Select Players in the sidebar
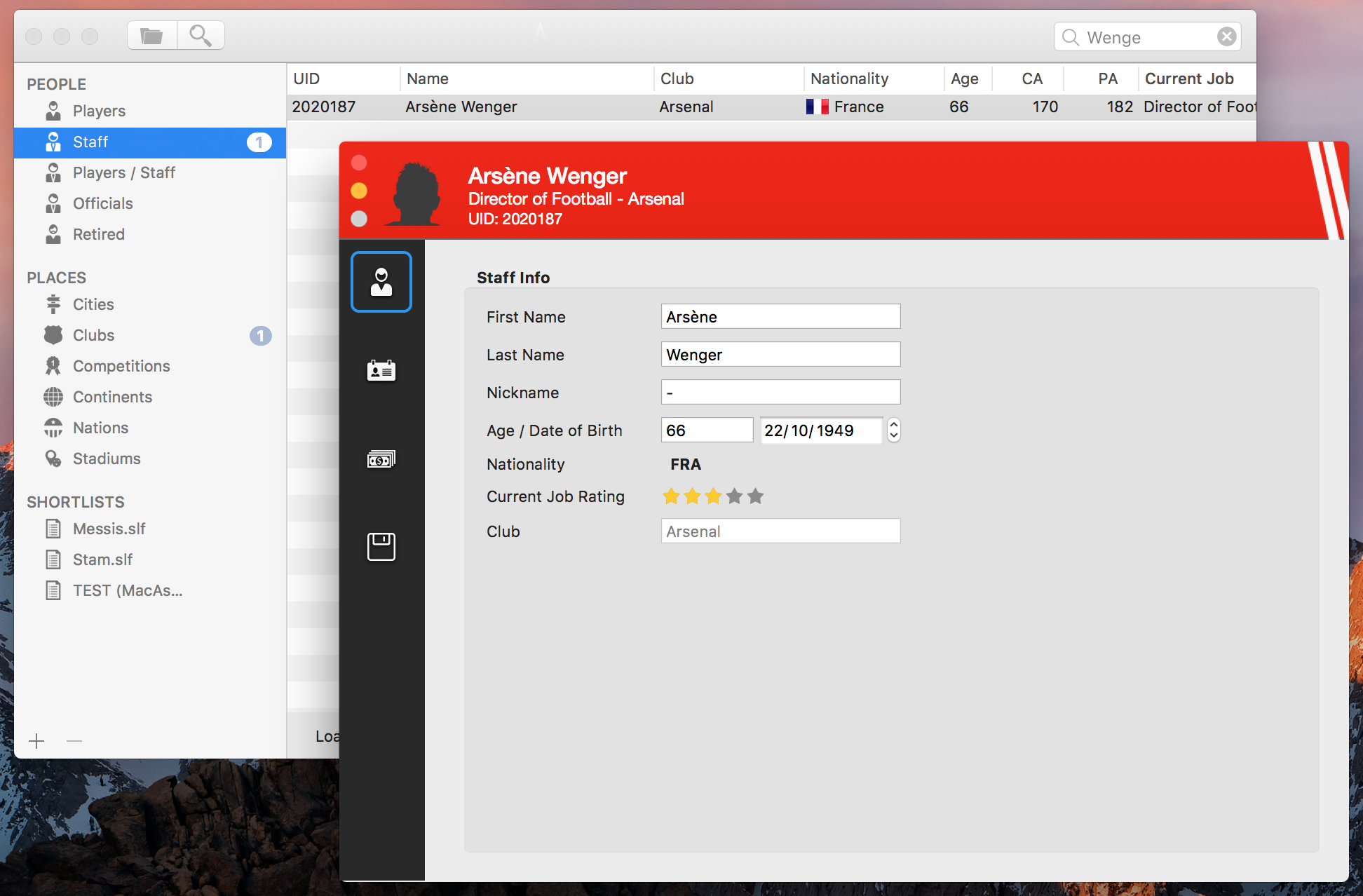 pos(150,111)
